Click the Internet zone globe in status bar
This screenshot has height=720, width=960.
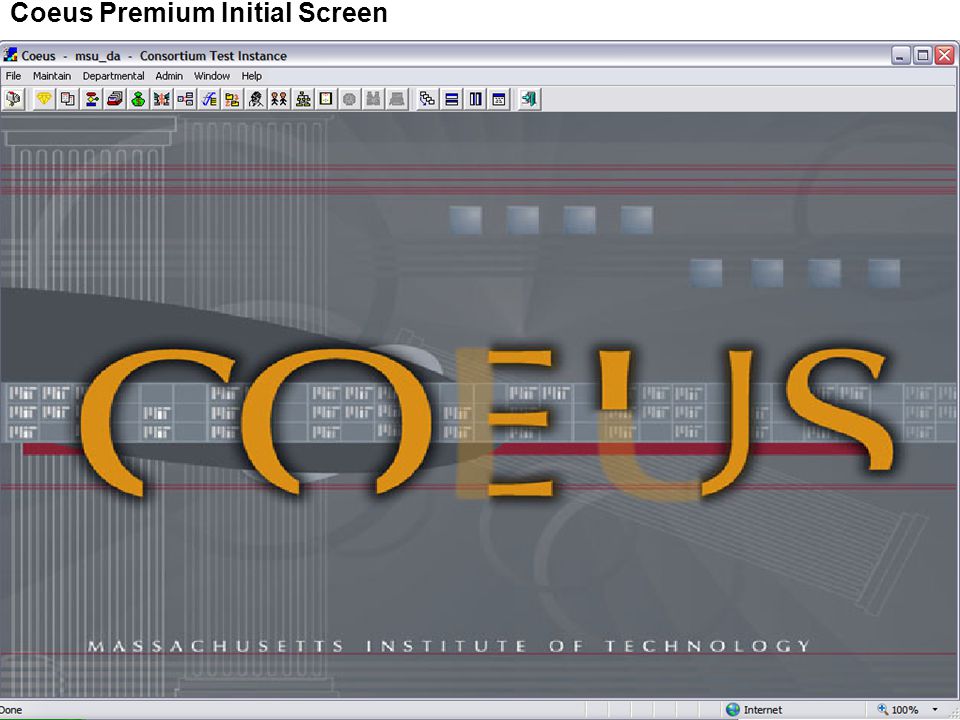click(733, 710)
